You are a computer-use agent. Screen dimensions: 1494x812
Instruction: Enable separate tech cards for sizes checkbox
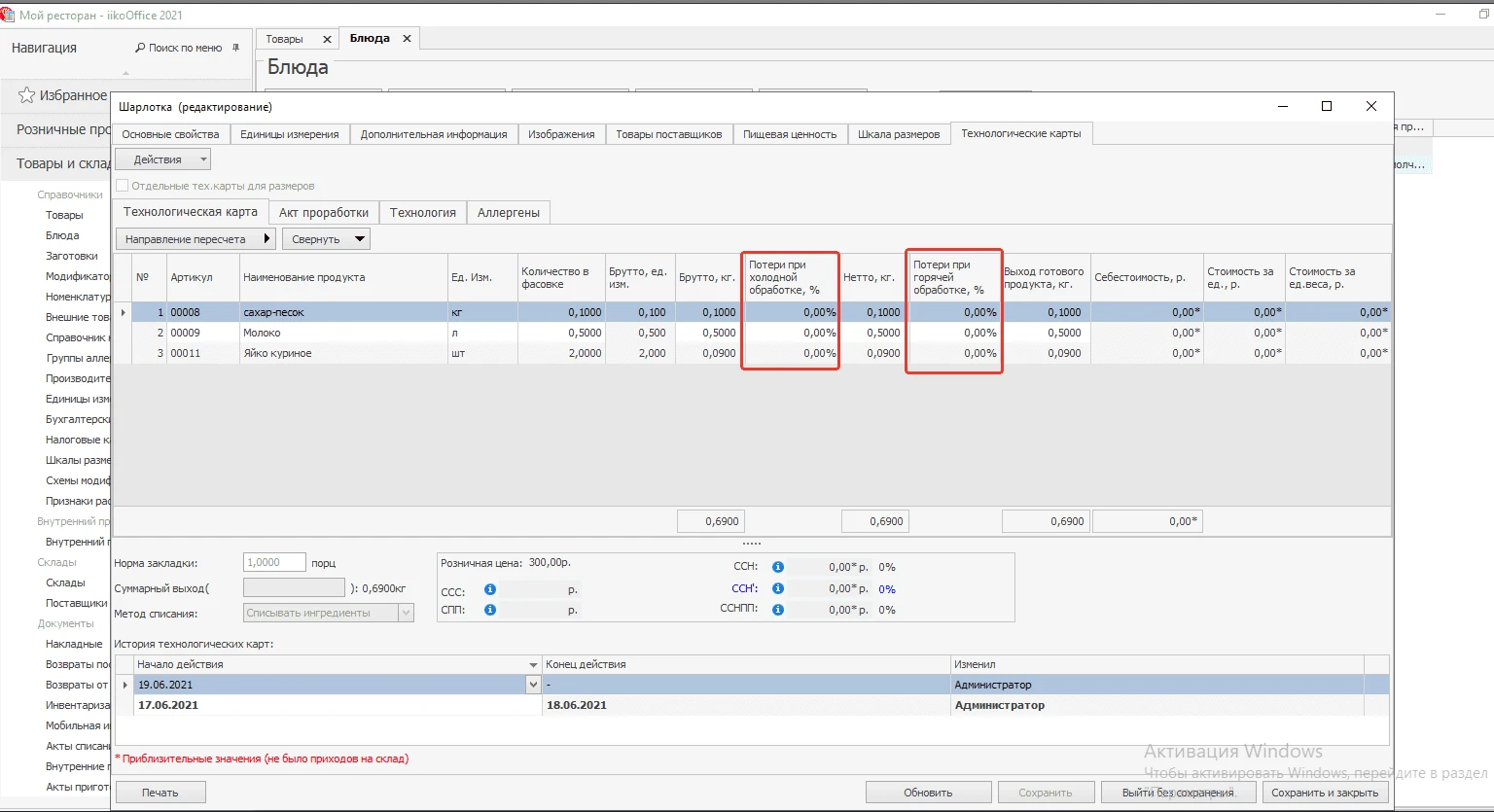[123, 186]
